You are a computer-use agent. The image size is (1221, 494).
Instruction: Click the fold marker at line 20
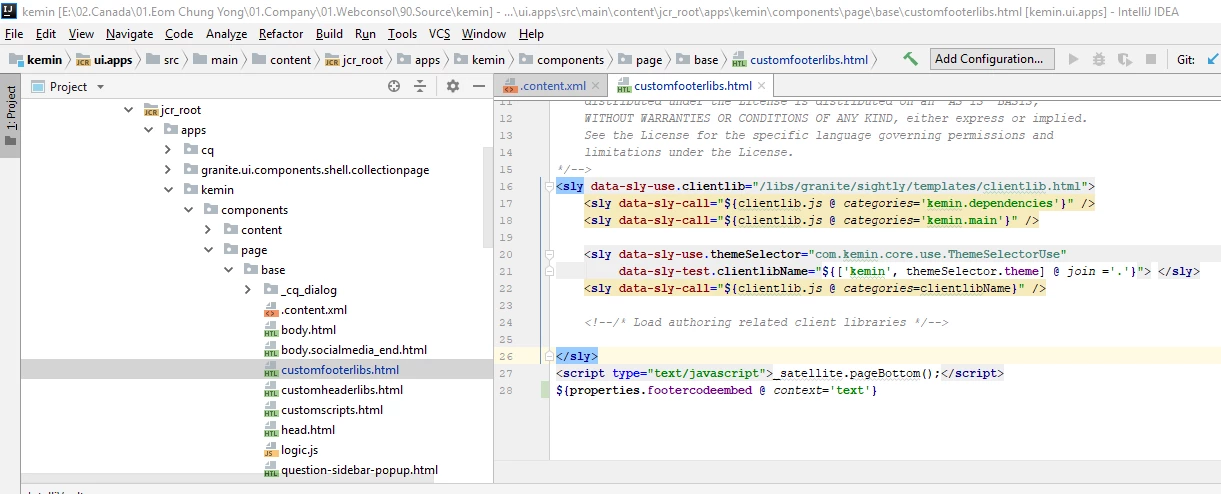549,255
